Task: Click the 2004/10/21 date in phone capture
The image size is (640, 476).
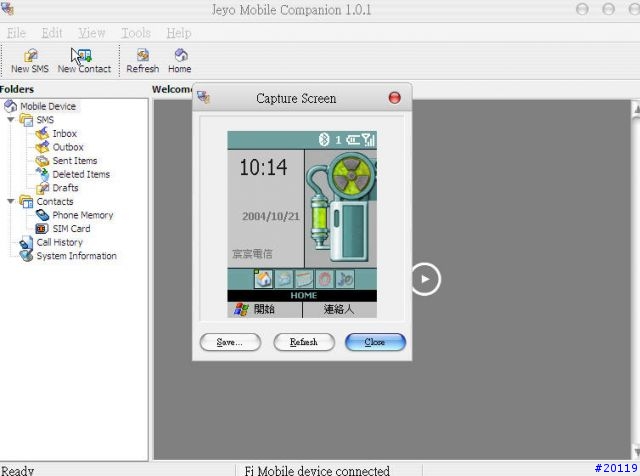Action: [x=271, y=216]
